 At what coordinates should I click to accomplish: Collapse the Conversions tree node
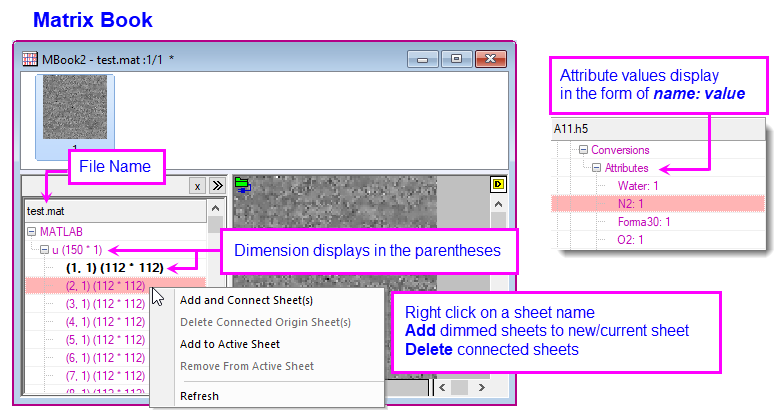click(x=583, y=150)
